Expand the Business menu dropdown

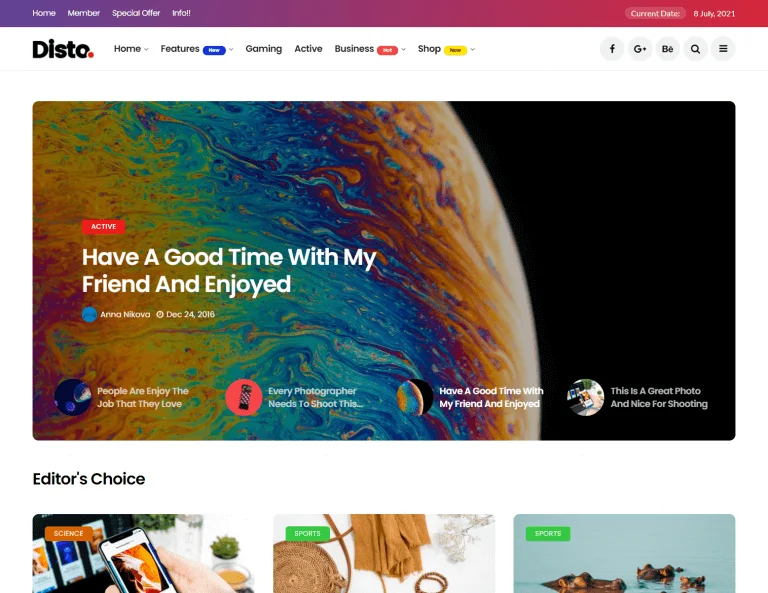[404, 49]
